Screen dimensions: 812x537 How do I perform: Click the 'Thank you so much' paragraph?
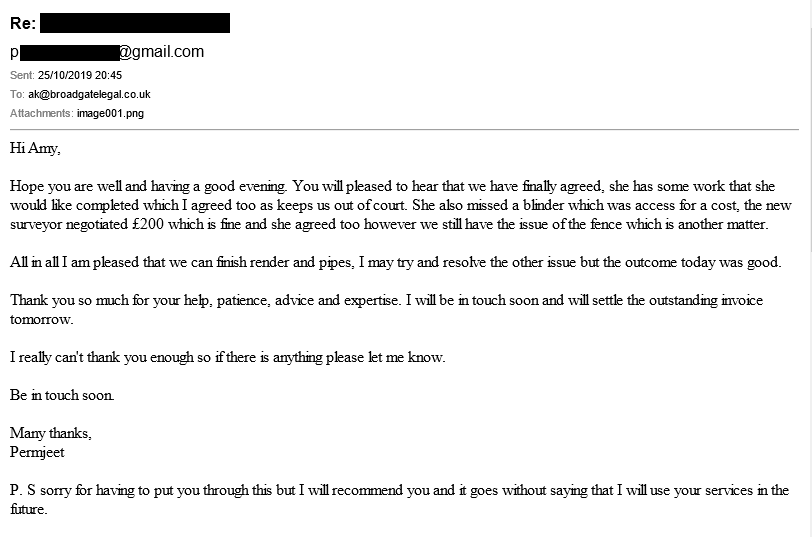pos(386,310)
